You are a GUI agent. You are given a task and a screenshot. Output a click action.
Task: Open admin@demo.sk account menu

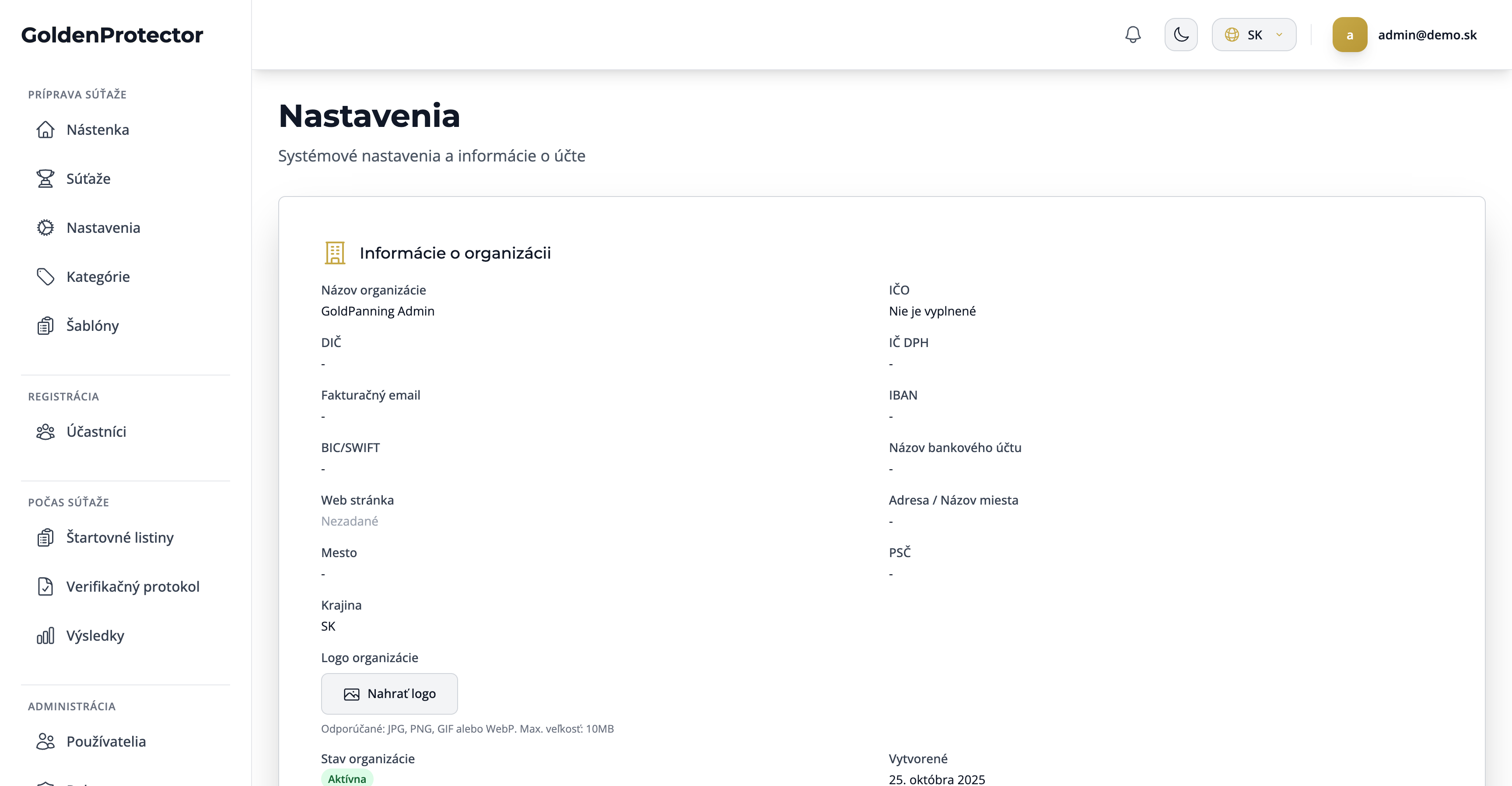coord(1427,35)
